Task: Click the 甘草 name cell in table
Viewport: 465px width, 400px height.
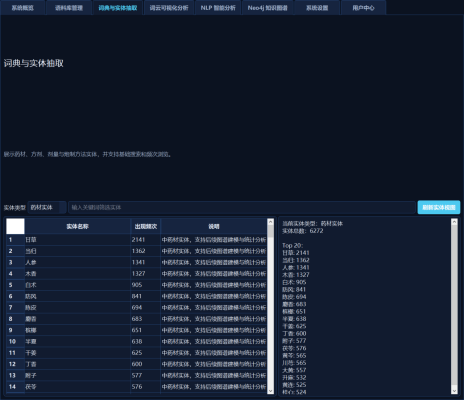Action: tap(77, 240)
